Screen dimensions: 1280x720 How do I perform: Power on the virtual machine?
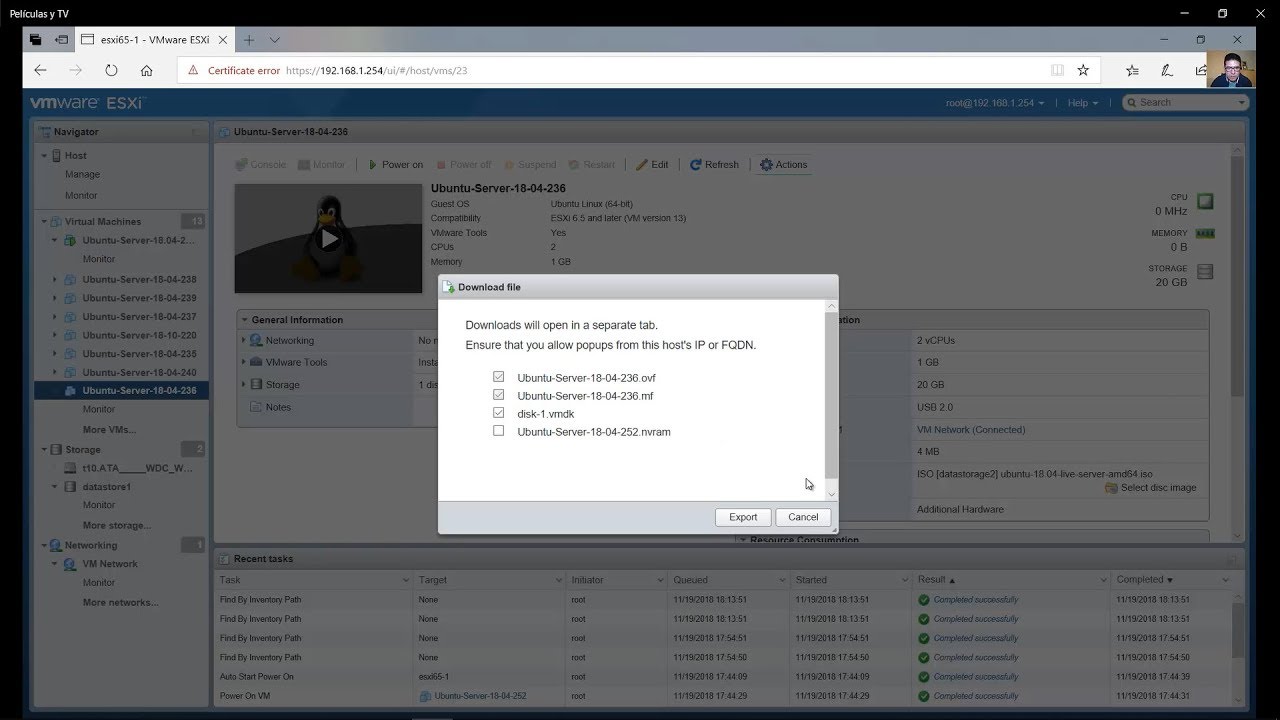pos(394,165)
